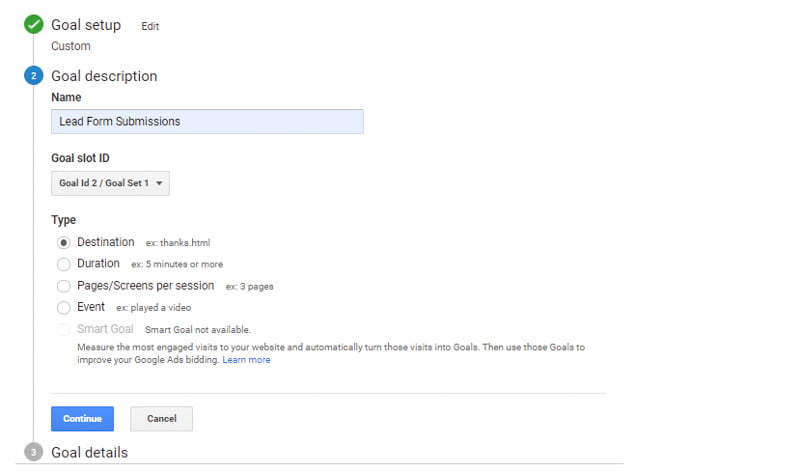Cancel the goal creation
Viewport: 800px width, 472px height.
161,418
